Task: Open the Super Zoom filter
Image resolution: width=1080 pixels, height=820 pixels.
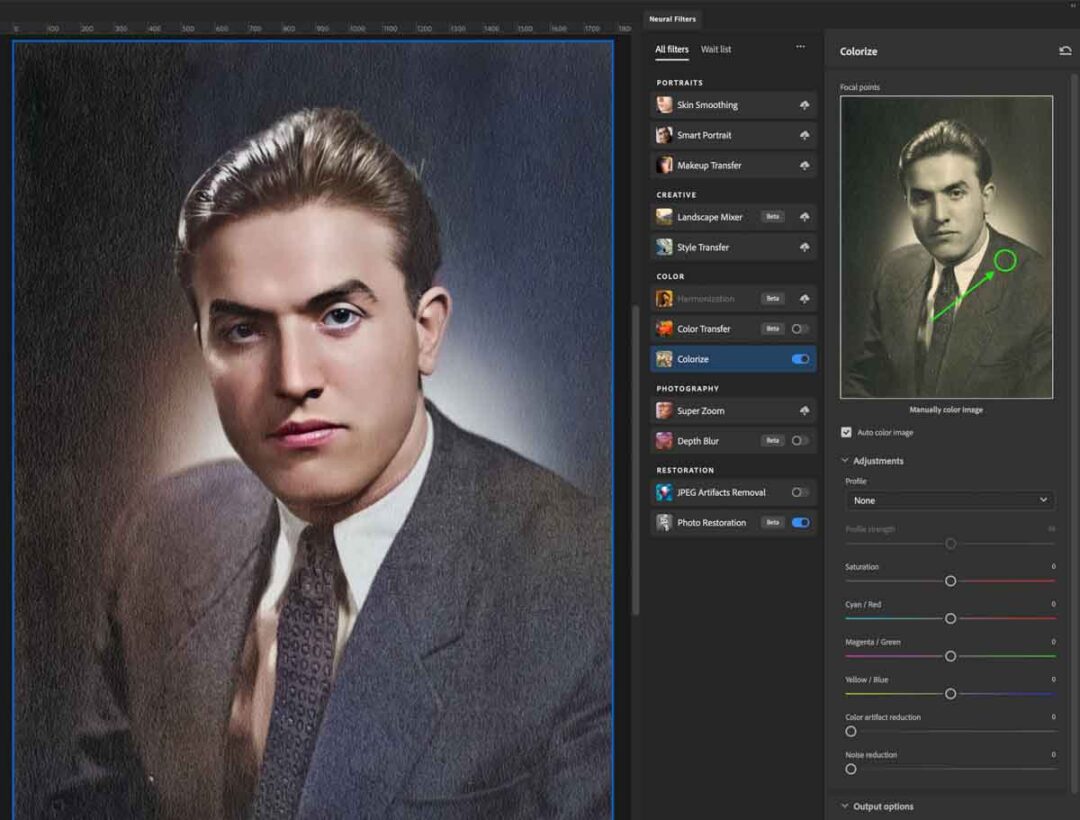Action: (x=662, y=410)
